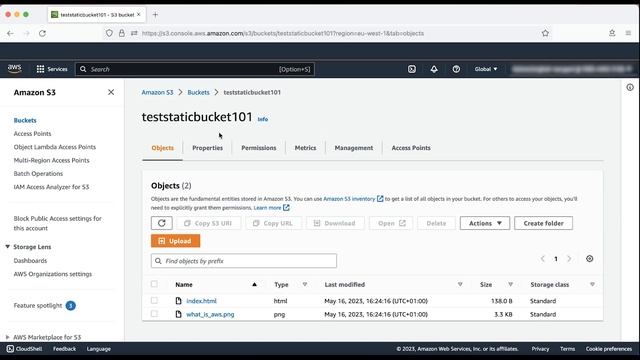Click the Amazon S3 breadcrumb link
This screenshot has height=360, width=640.
(158, 92)
